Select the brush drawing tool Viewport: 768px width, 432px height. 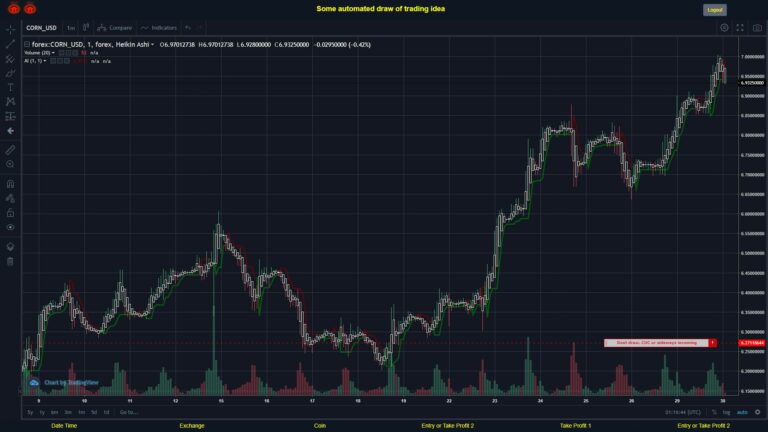pos(10,73)
